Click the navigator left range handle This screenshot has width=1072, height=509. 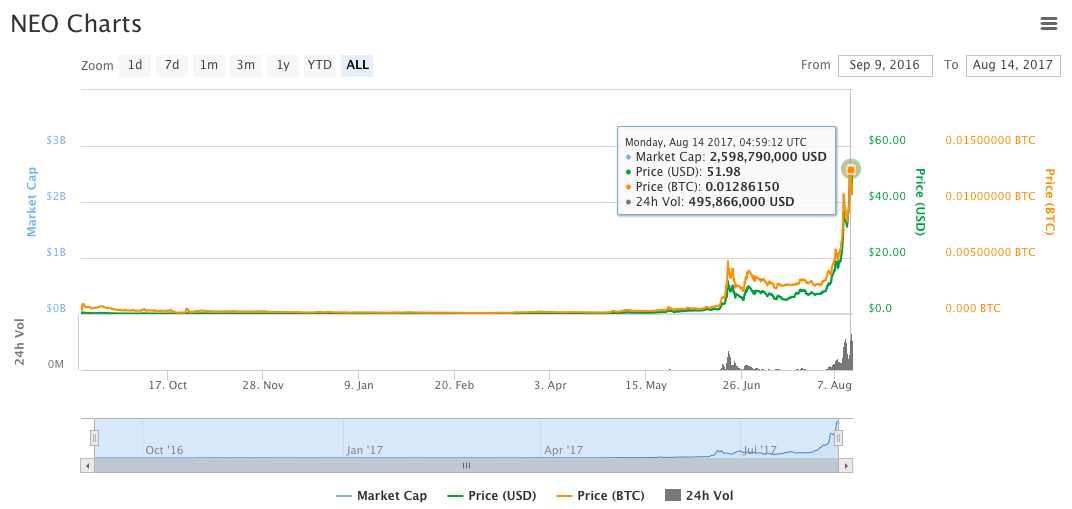point(95,438)
